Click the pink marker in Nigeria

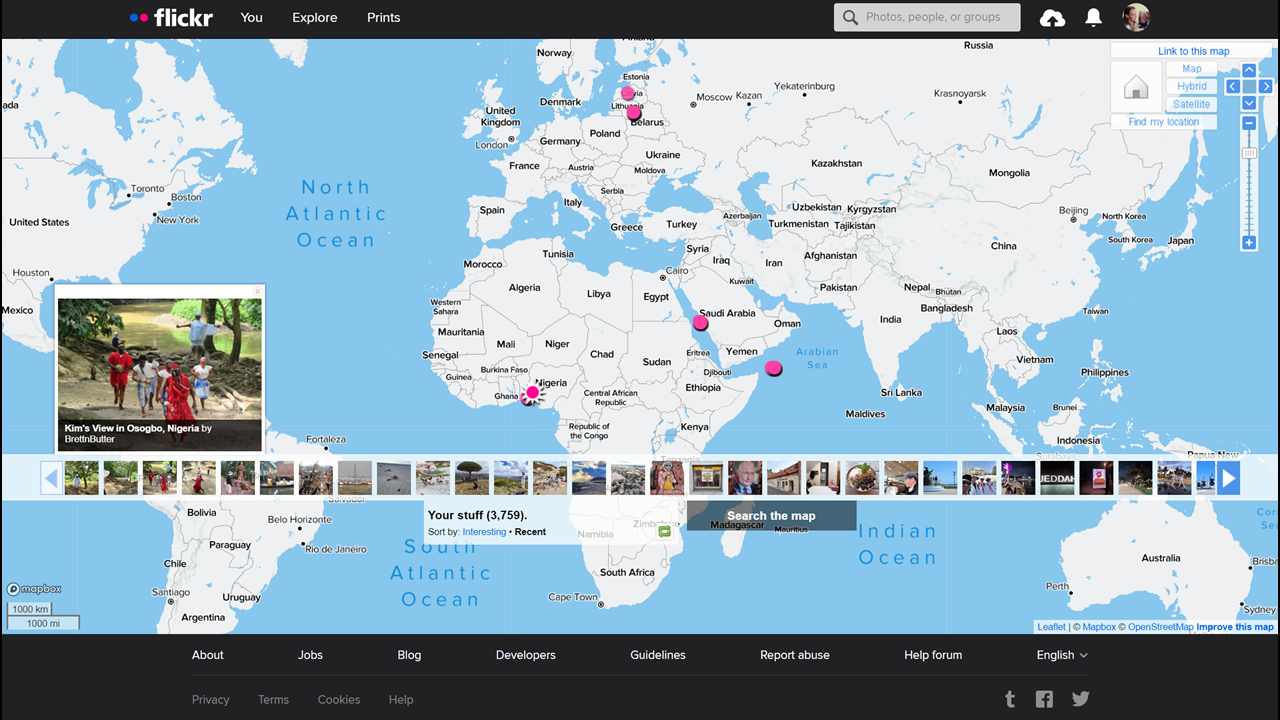533,392
